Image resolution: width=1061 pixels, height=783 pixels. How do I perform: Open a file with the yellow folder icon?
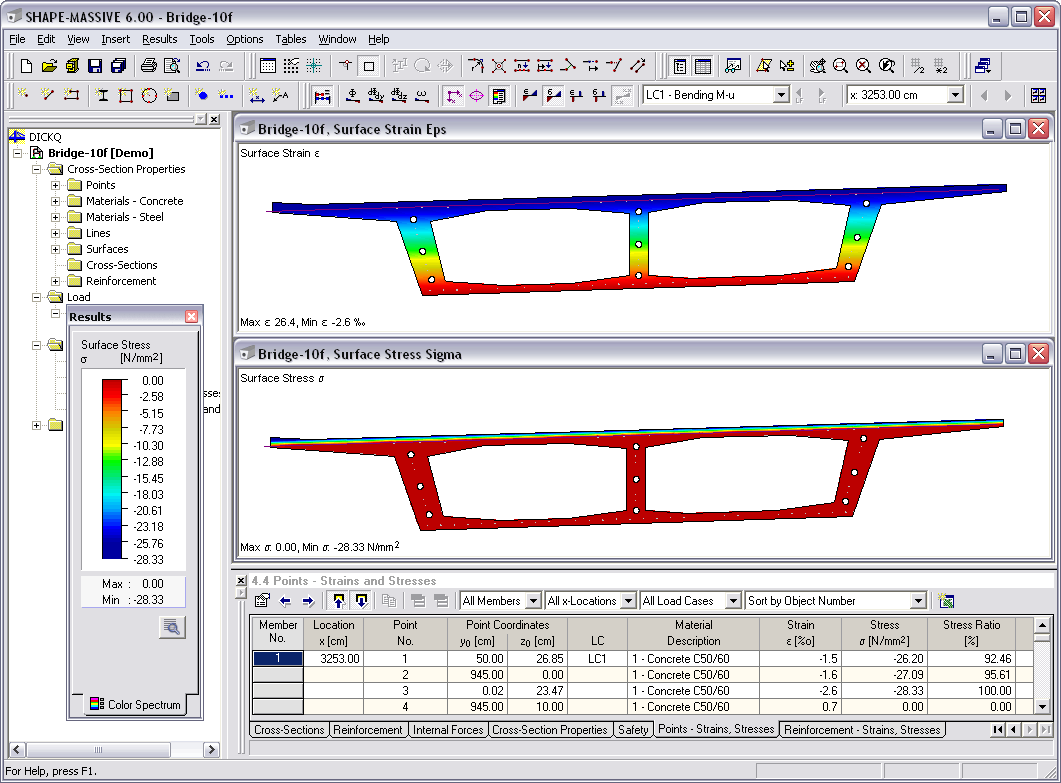click(x=49, y=66)
